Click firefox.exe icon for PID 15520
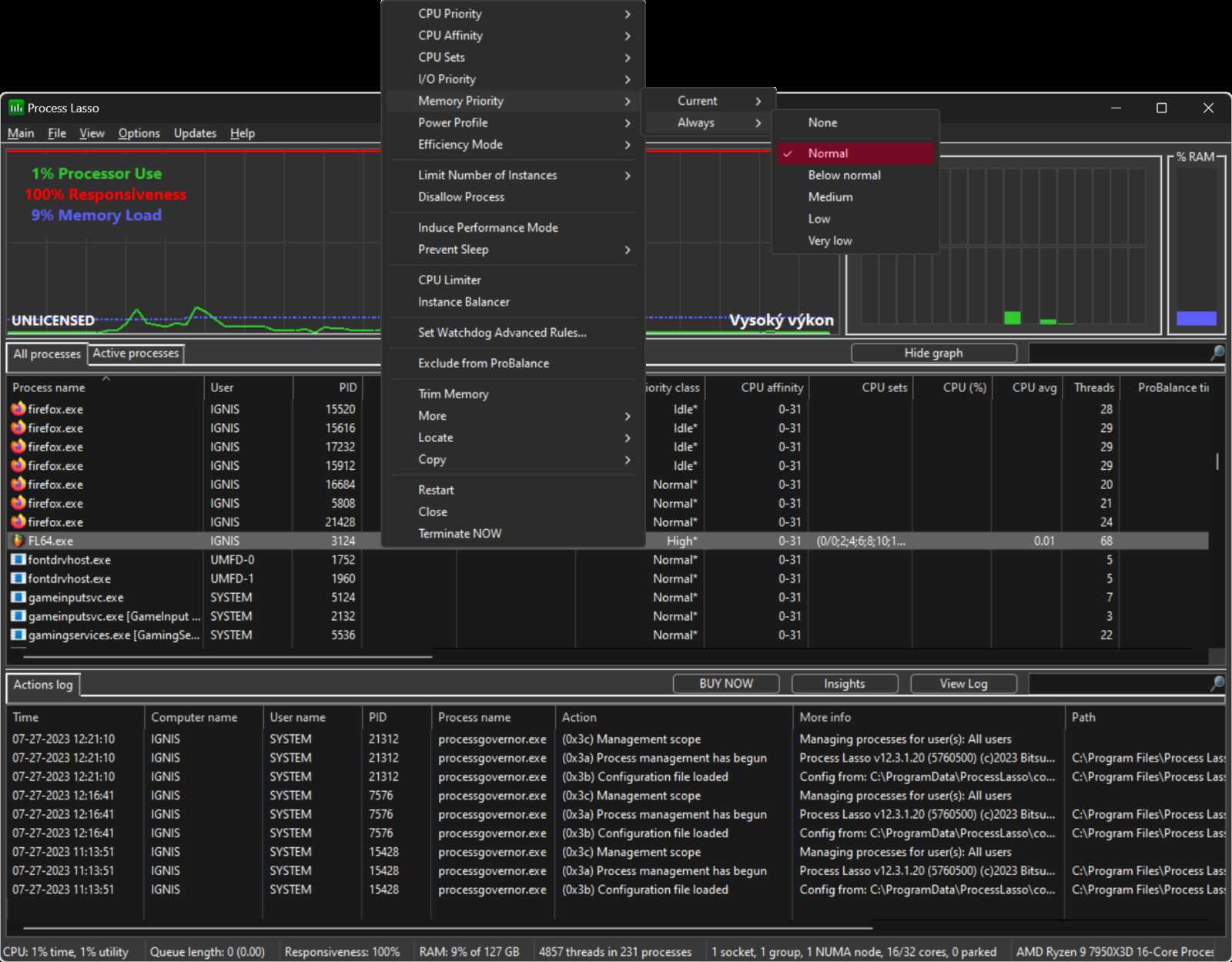The height and width of the screenshot is (962, 1232). (18, 409)
